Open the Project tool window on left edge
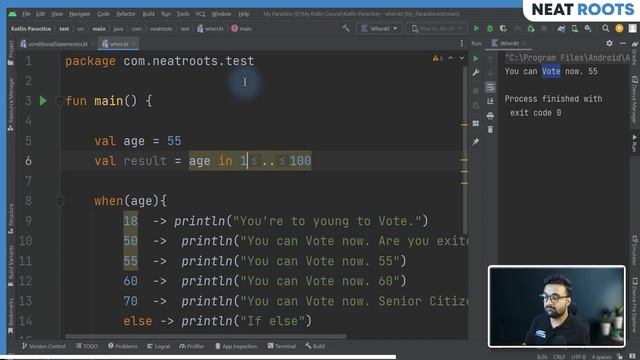This screenshot has height=360, width=640. click(11, 53)
